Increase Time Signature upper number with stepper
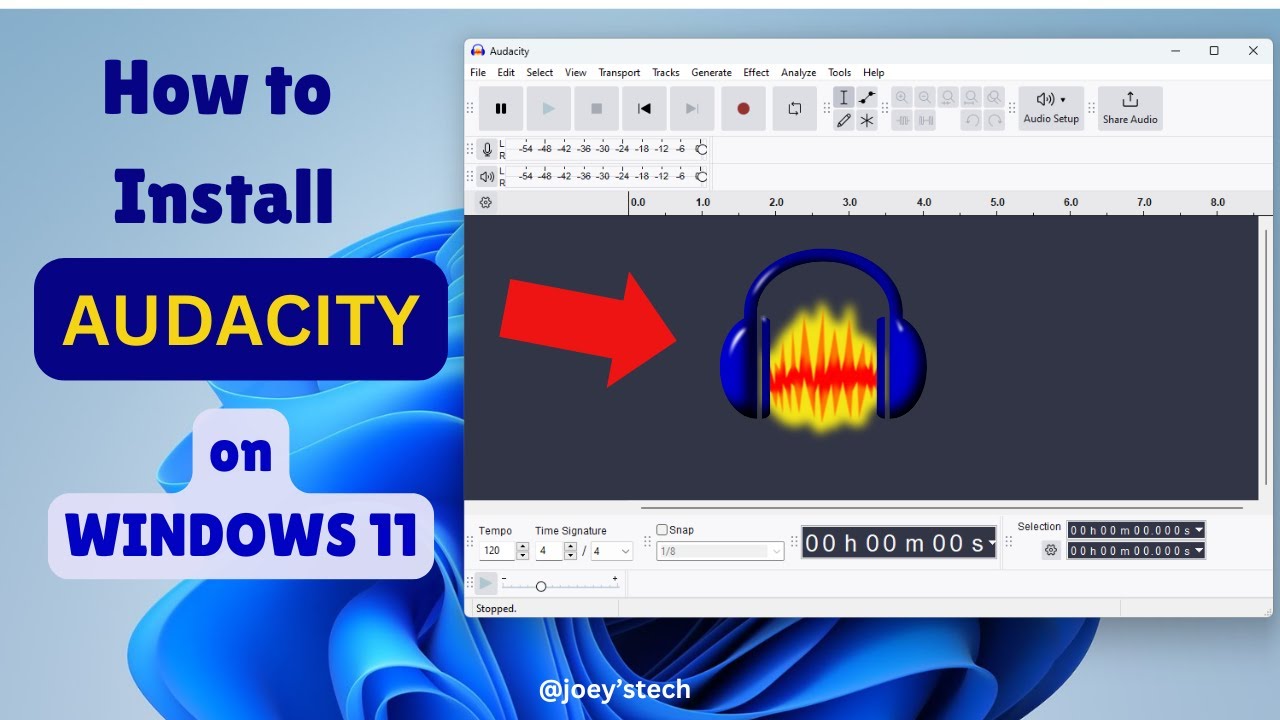 point(570,547)
